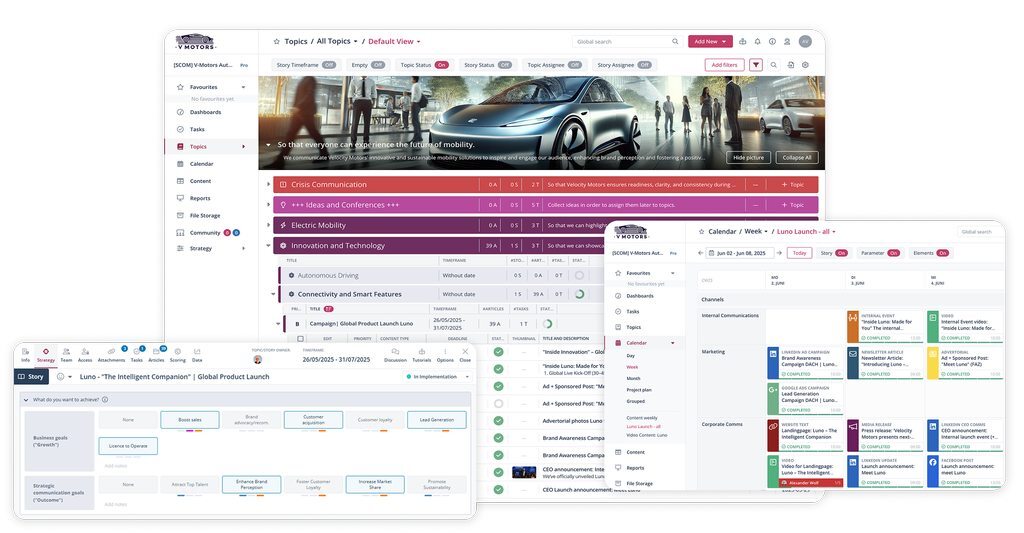The height and width of the screenshot is (533, 1024).
Task: Open the Facebook Post launch announcement card
Action: 965,472
